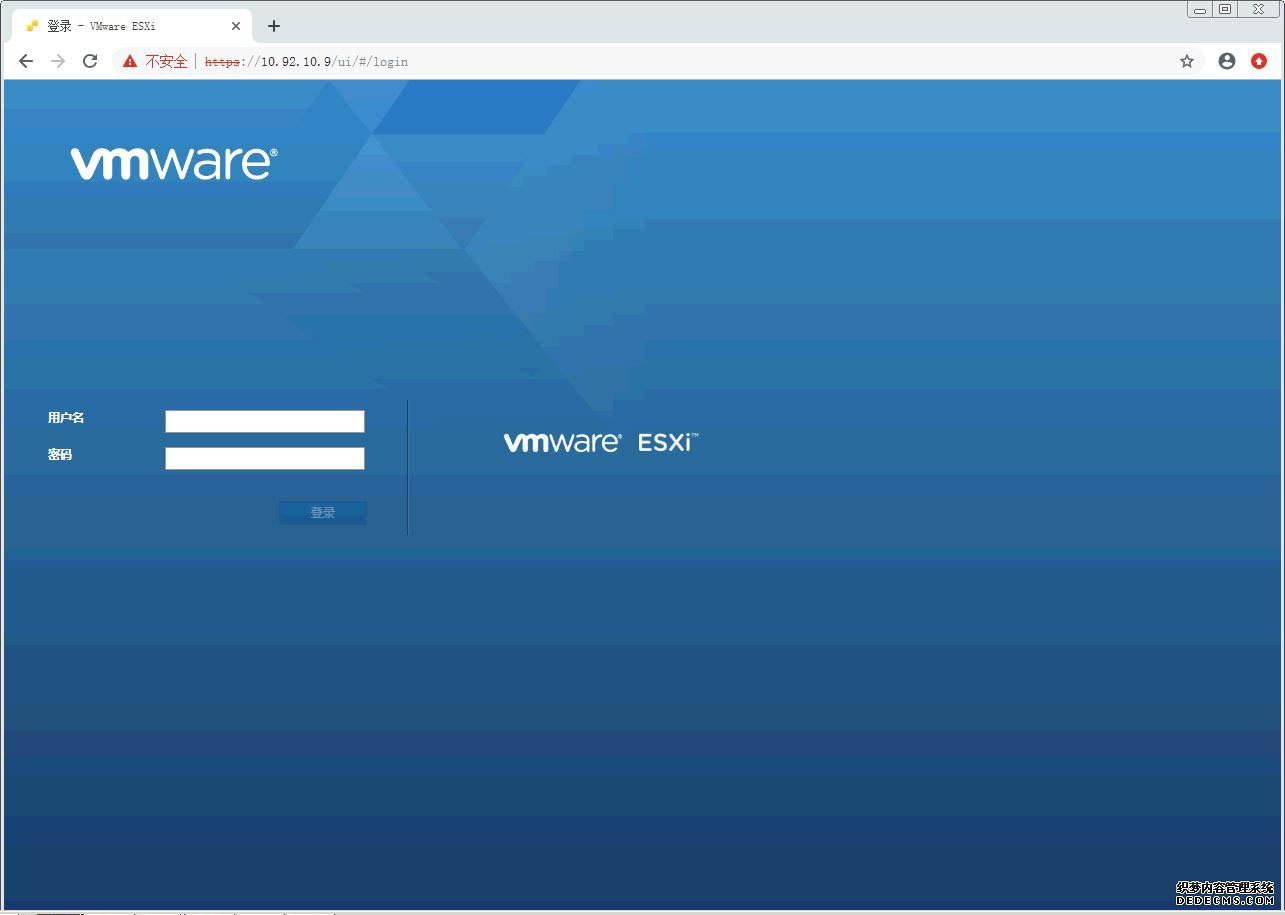
Task: Click the red browser update icon
Action: pos(1259,61)
